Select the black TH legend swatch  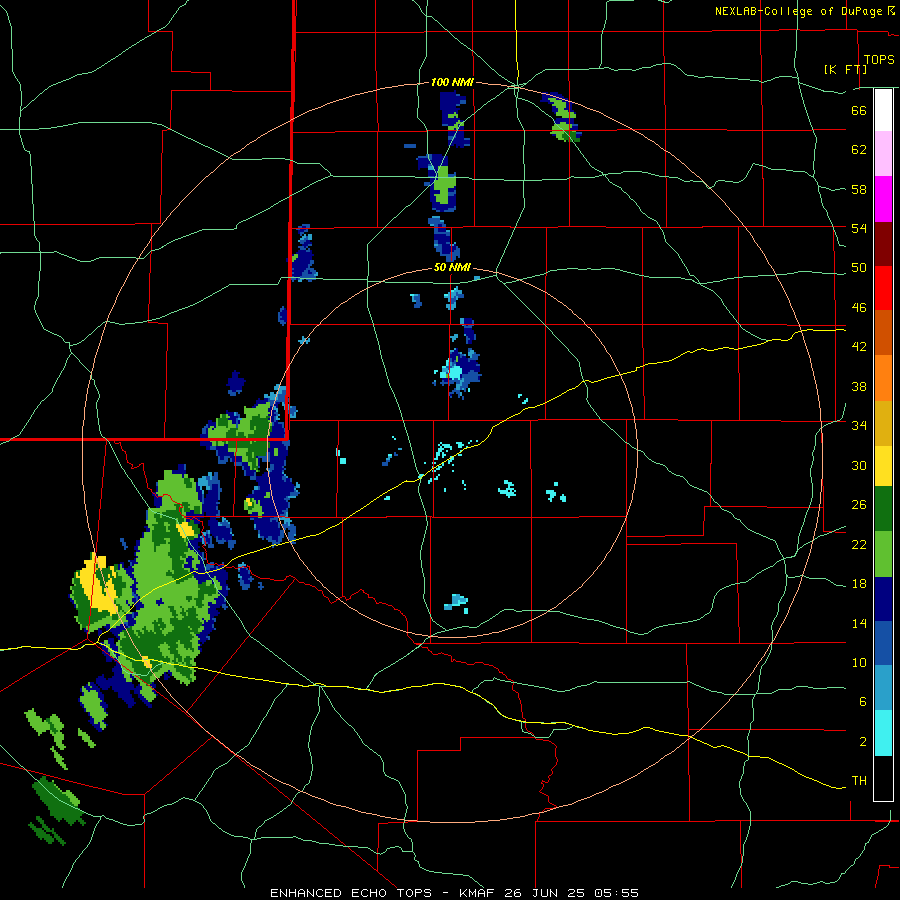click(883, 778)
